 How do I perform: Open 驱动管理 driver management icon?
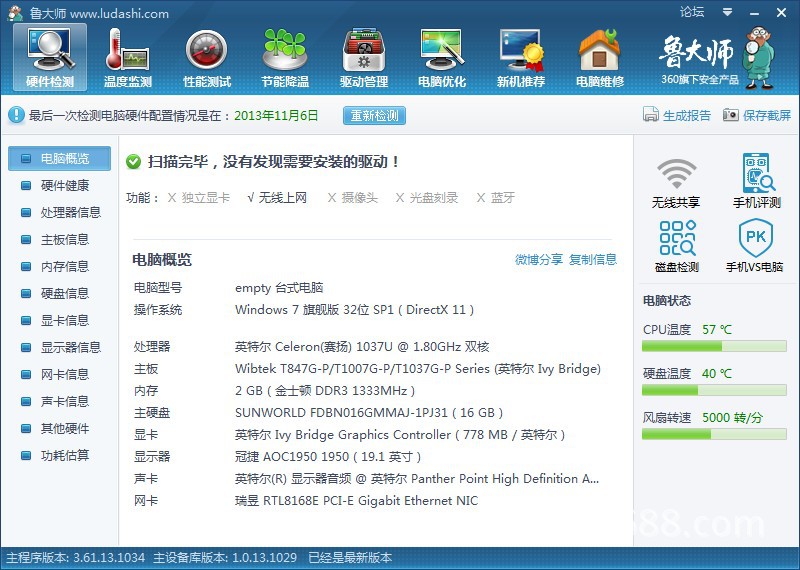point(364,57)
